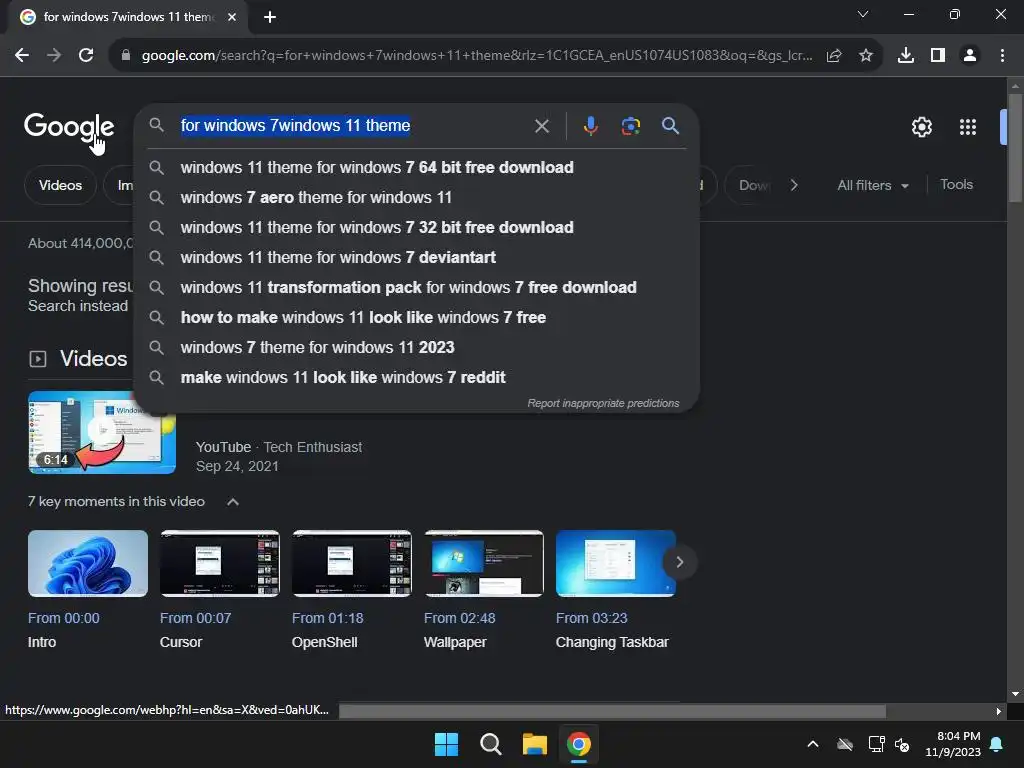Screen dimensions: 1024x768
Task: Click 'From 03:23' timestamp link
Action: click(591, 618)
